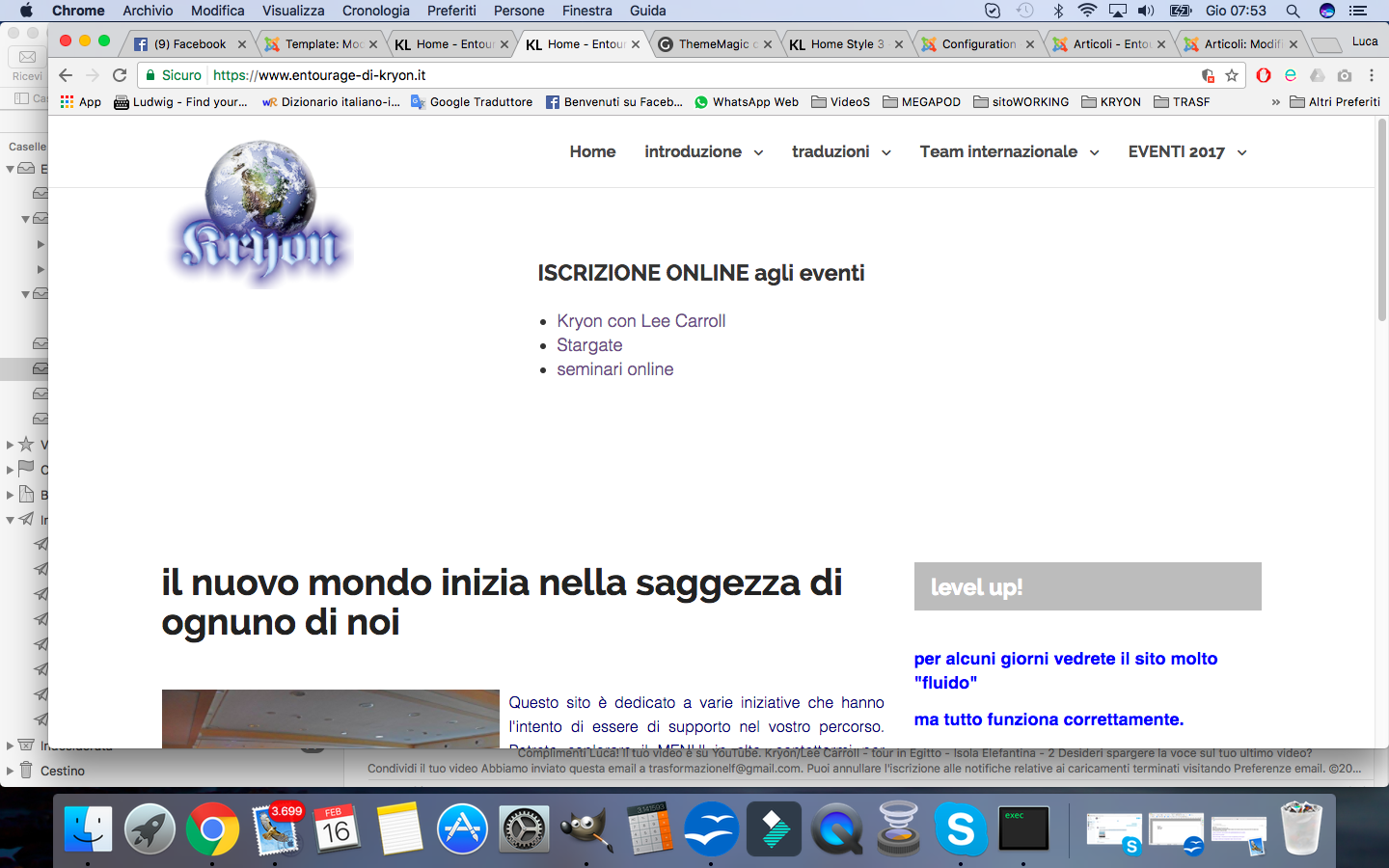This screenshot has height=868, width=1389.
Task: Open the Kryon con Lee Carroll link
Action: coord(640,321)
